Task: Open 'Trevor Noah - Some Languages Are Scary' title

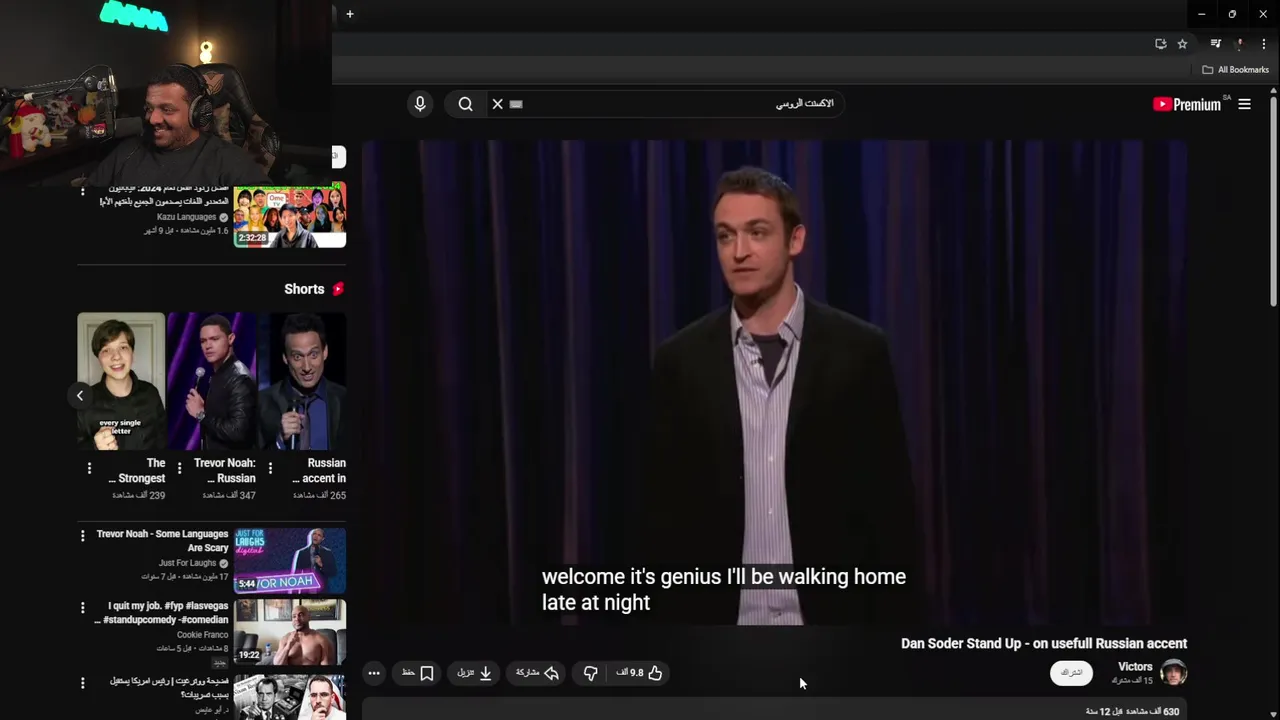Action: tap(162, 541)
